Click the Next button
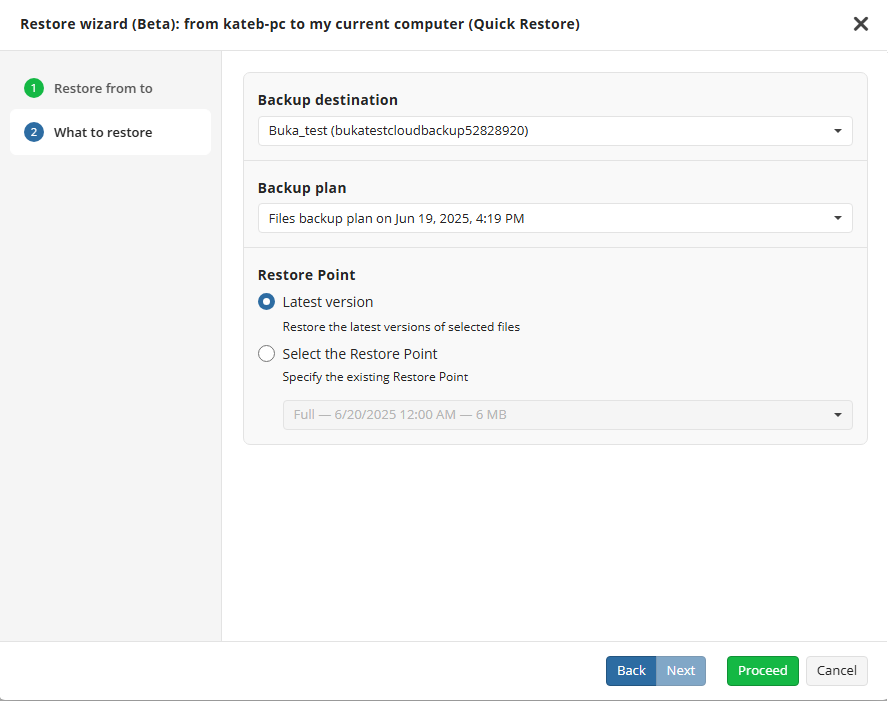This screenshot has height=701, width=888. click(681, 671)
